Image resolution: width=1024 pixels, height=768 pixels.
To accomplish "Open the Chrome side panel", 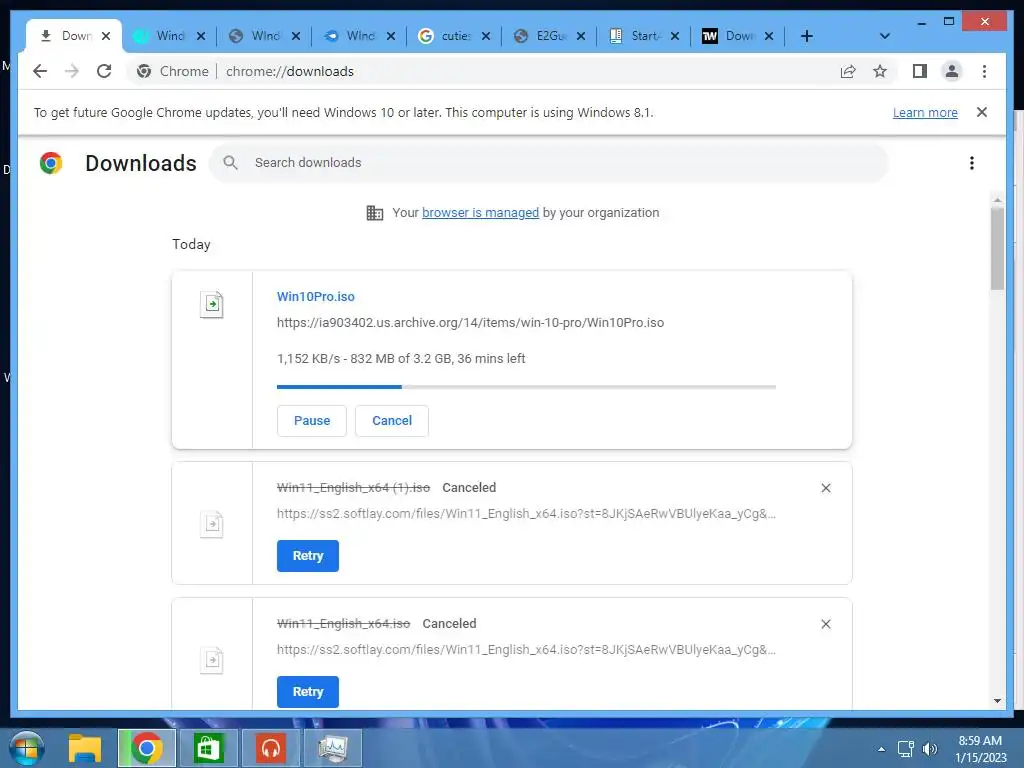I will click(920, 71).
